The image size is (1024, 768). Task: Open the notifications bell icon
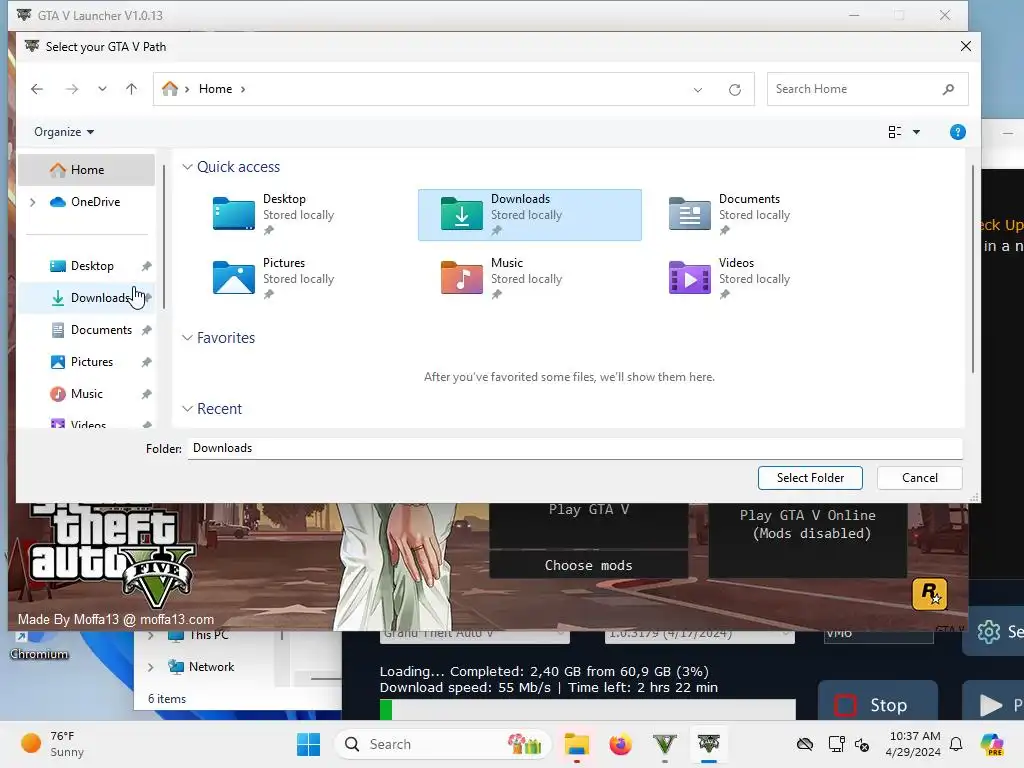[x=956, y=744]
